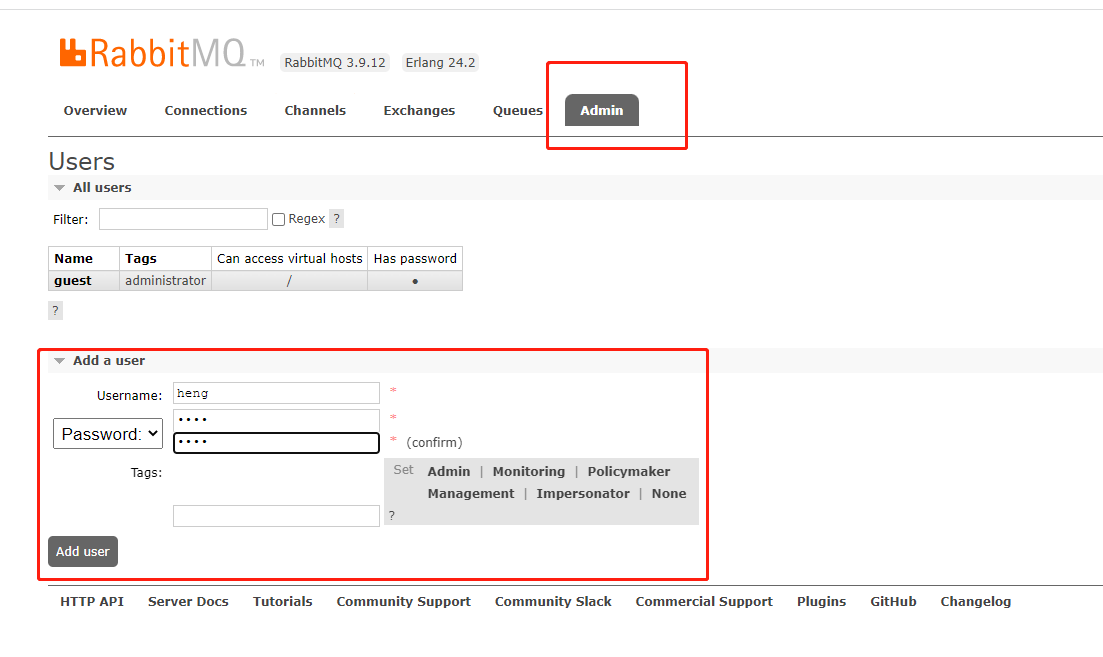Open the HTTP API footer link
The image size is (1103, 657).
tap(91, 601)
